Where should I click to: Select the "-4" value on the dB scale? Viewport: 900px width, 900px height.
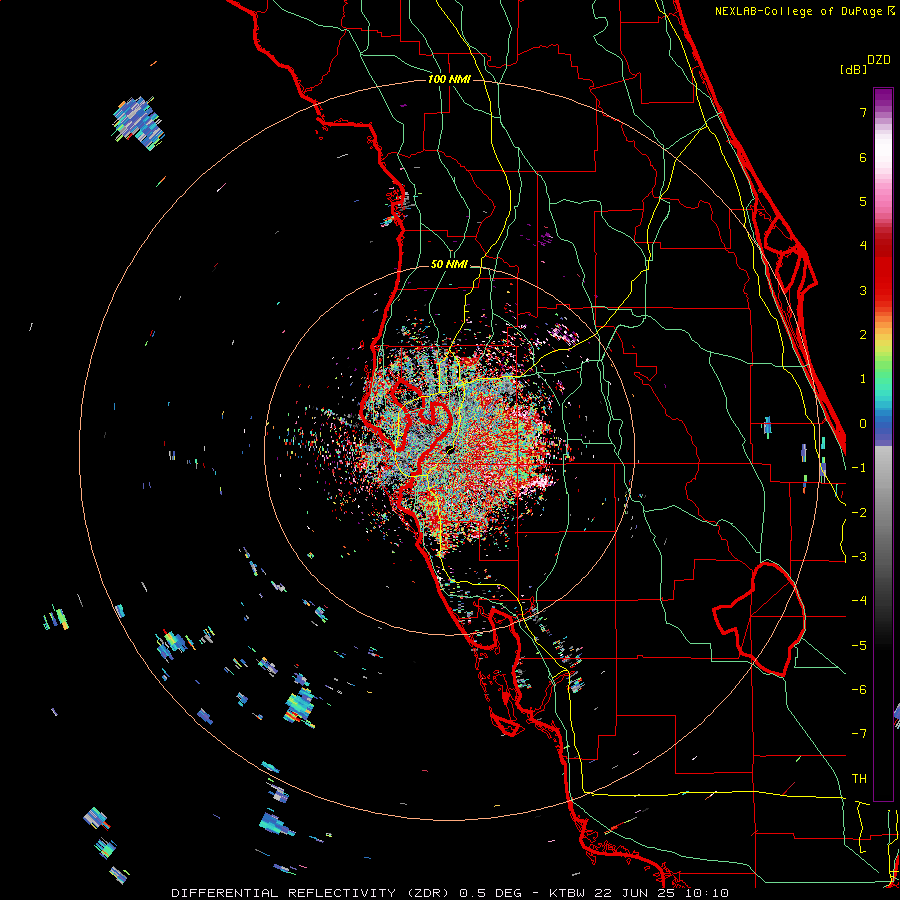tap(859, 601)
